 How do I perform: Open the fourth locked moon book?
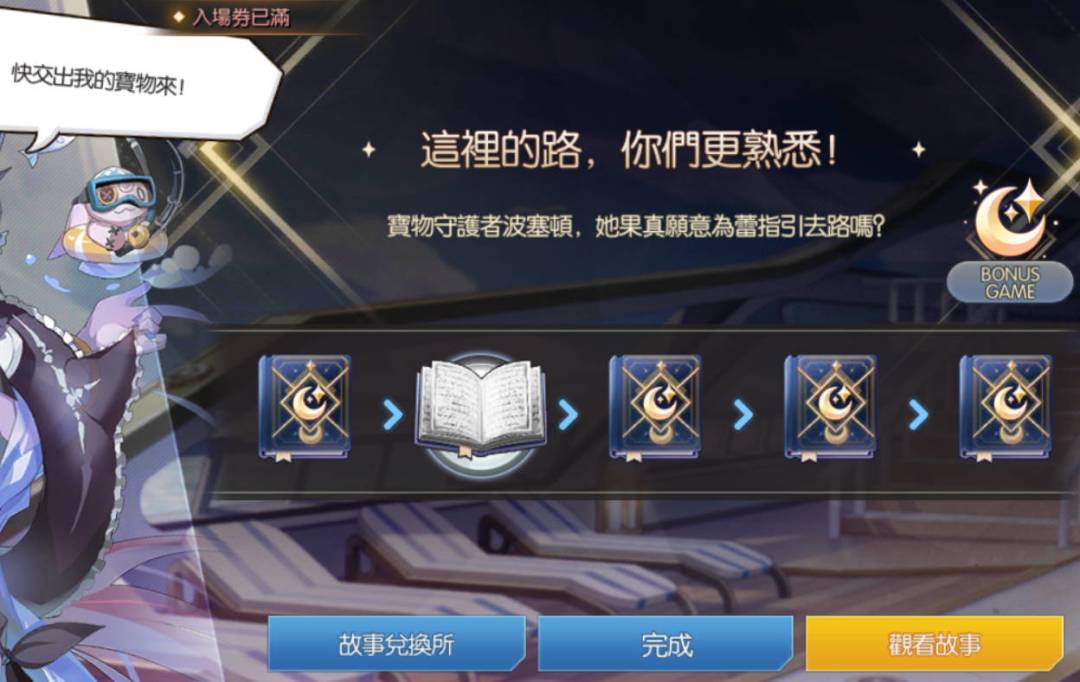[x=830, y=408]
